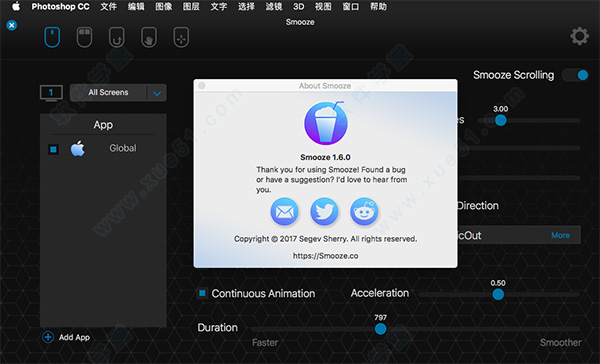Toggle the Continuous Animation checkbox
Image resolution: width=600 pixels, height=364 pixels.
(202, 293)
